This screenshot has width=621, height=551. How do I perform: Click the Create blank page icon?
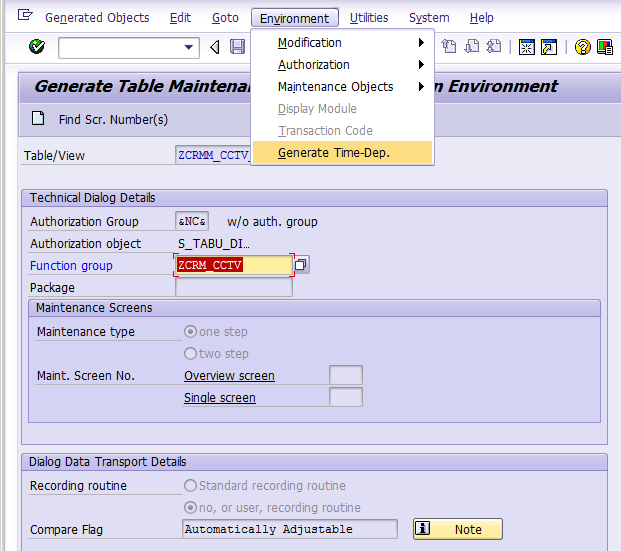click(38, 118)
